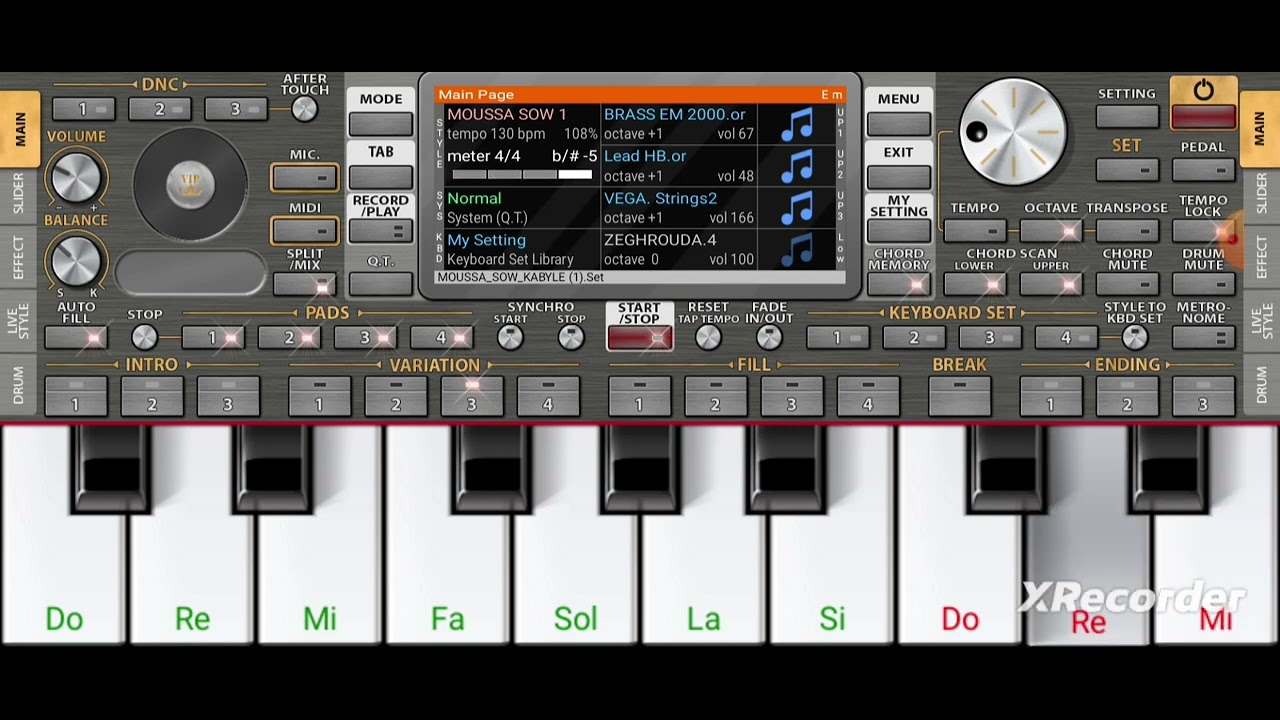This screenshot has width=1280, height=720.
Task: Enable the Metronome button
Action: (x=1203, y=337)
